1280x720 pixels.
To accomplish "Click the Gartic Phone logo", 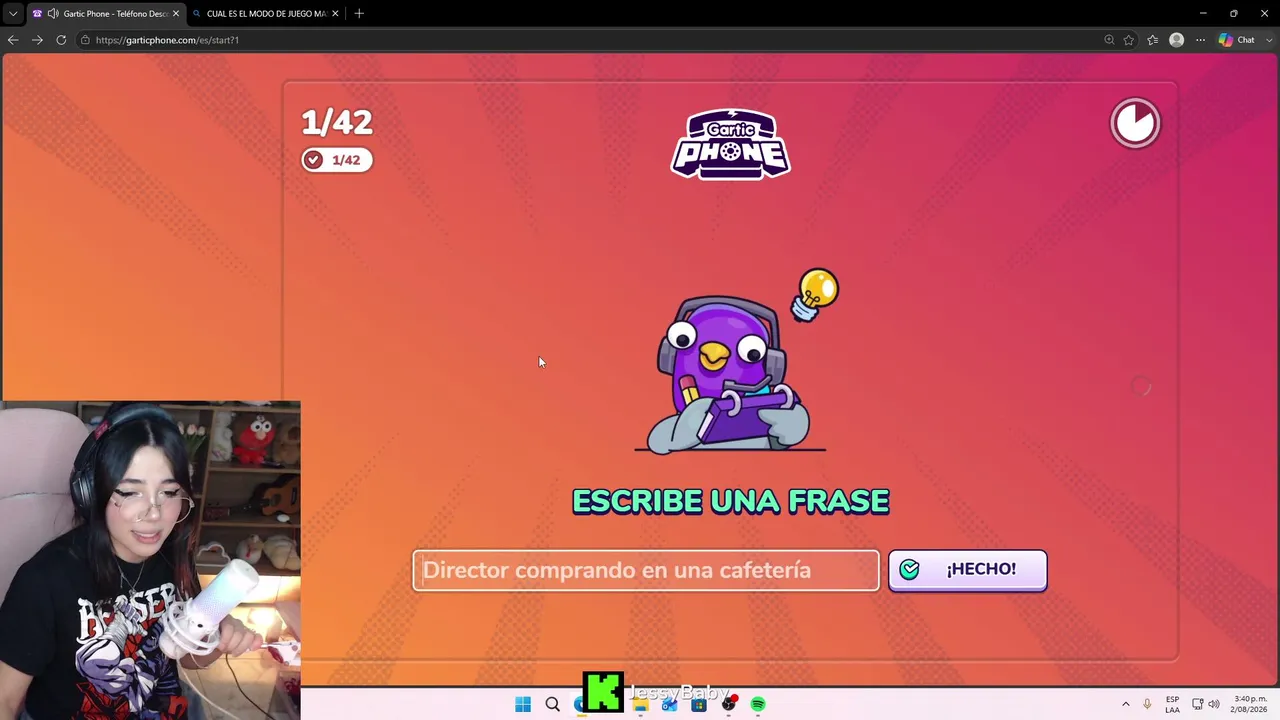I will coord(730,144).
